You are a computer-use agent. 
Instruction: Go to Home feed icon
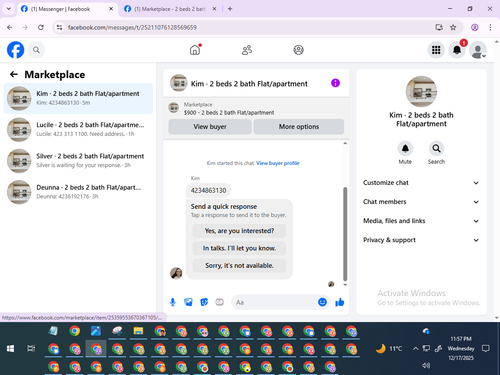coord(195,50)
